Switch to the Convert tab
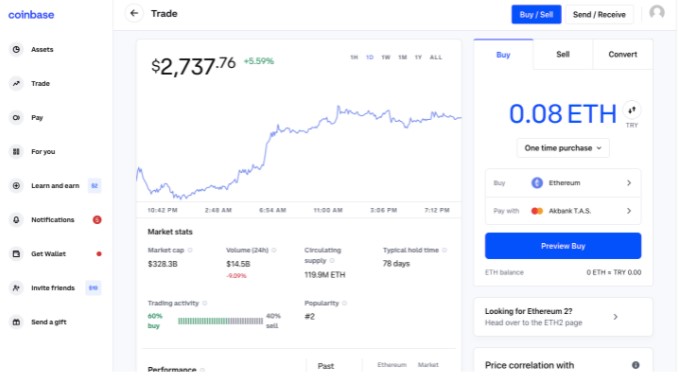Image resolution: width=679 pixels, height=376 pixels. [x=623, y=55]
